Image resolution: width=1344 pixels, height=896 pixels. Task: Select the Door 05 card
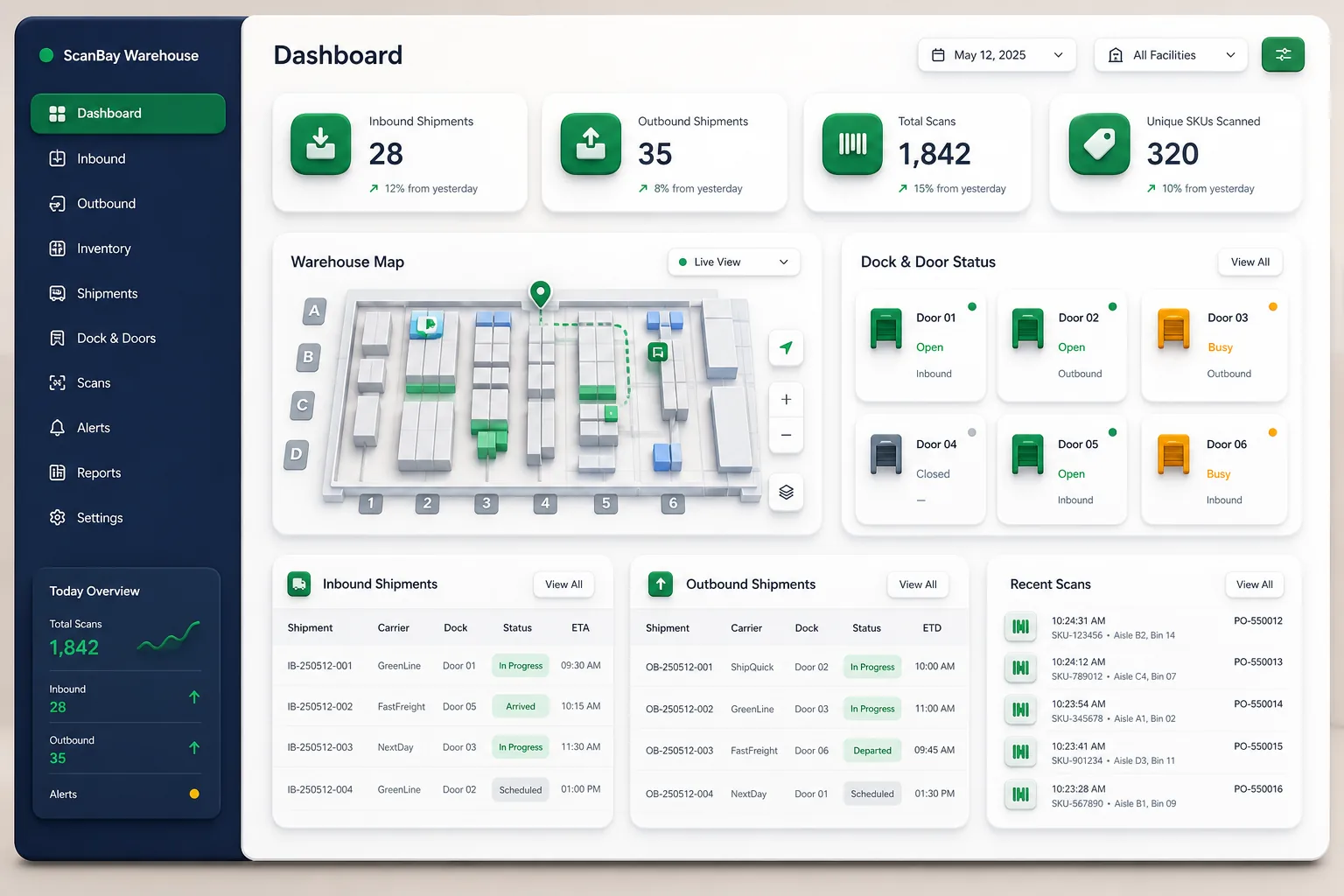(x=1061, y=470)
